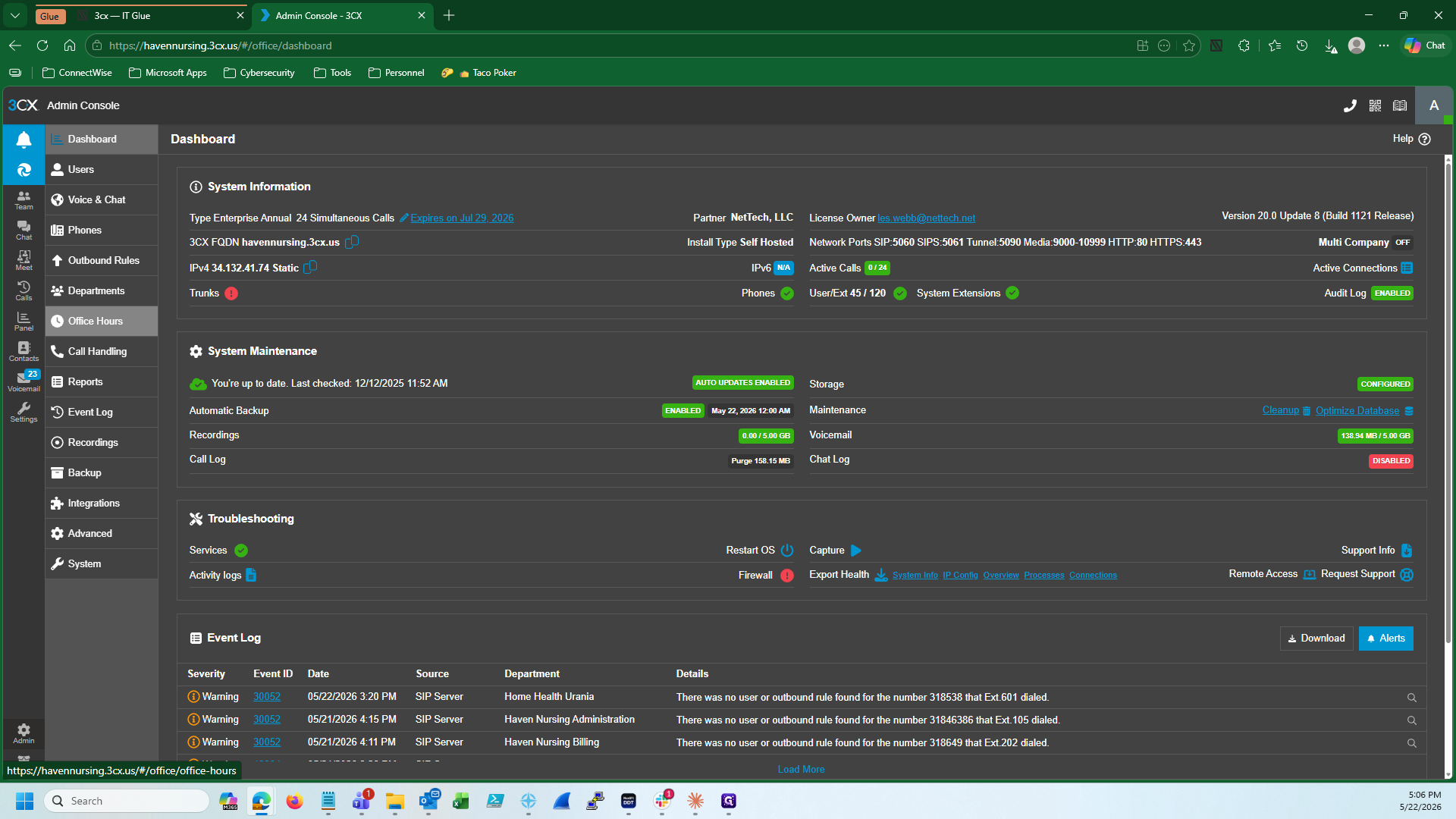Open Outbound Rules in the sidebar
The image size is (1456, 819).
click(x=102, y=261)
